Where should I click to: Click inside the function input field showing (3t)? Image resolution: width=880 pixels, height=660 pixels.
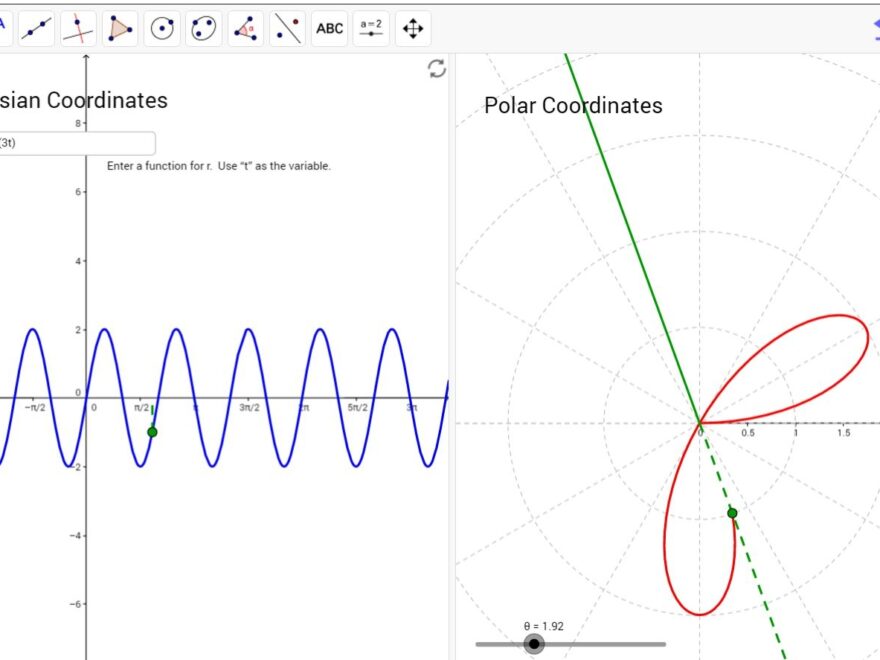coord(75,144)
